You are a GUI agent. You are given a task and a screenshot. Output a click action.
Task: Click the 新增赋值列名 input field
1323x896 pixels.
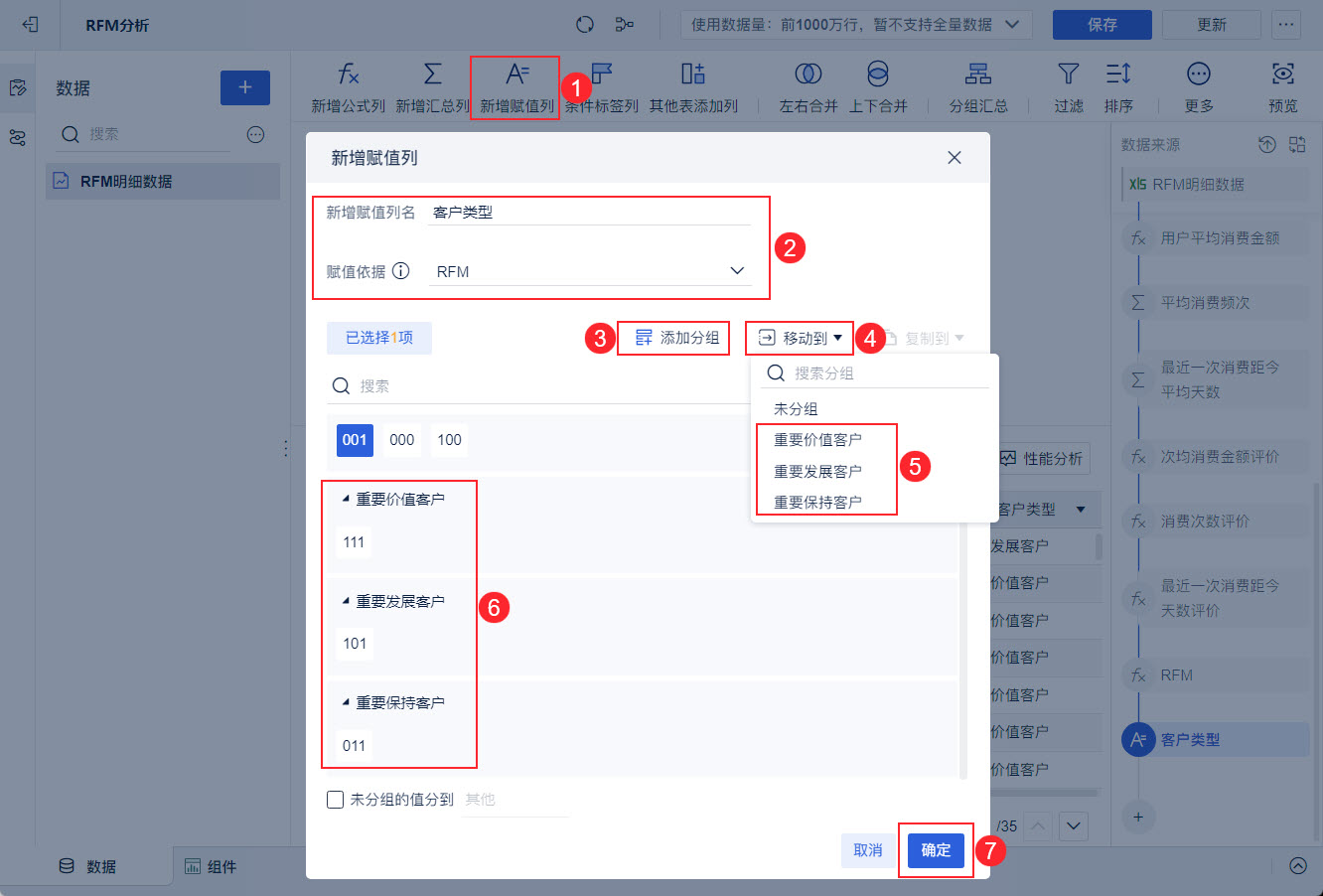tap(590, 212)
